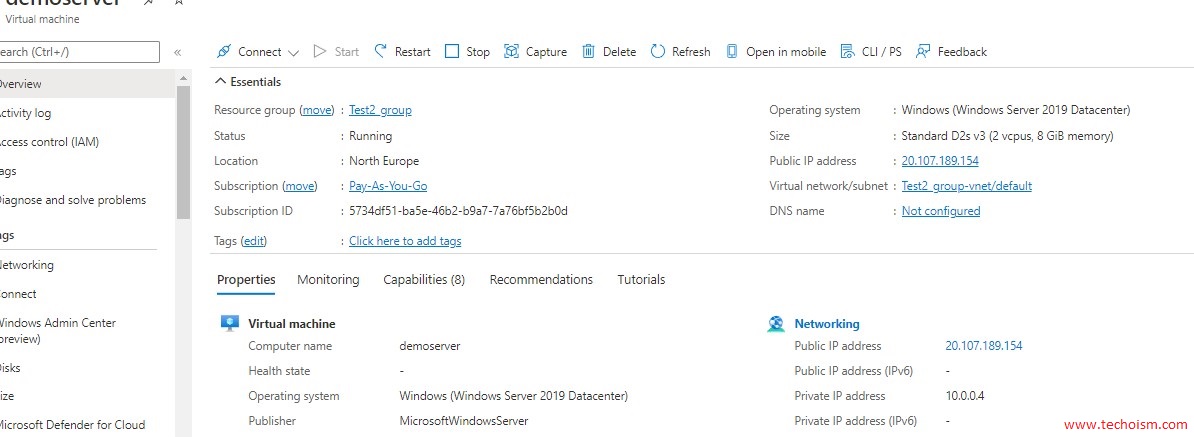
Task: Focus the sidebar search field
Action: tap(79, 52)
